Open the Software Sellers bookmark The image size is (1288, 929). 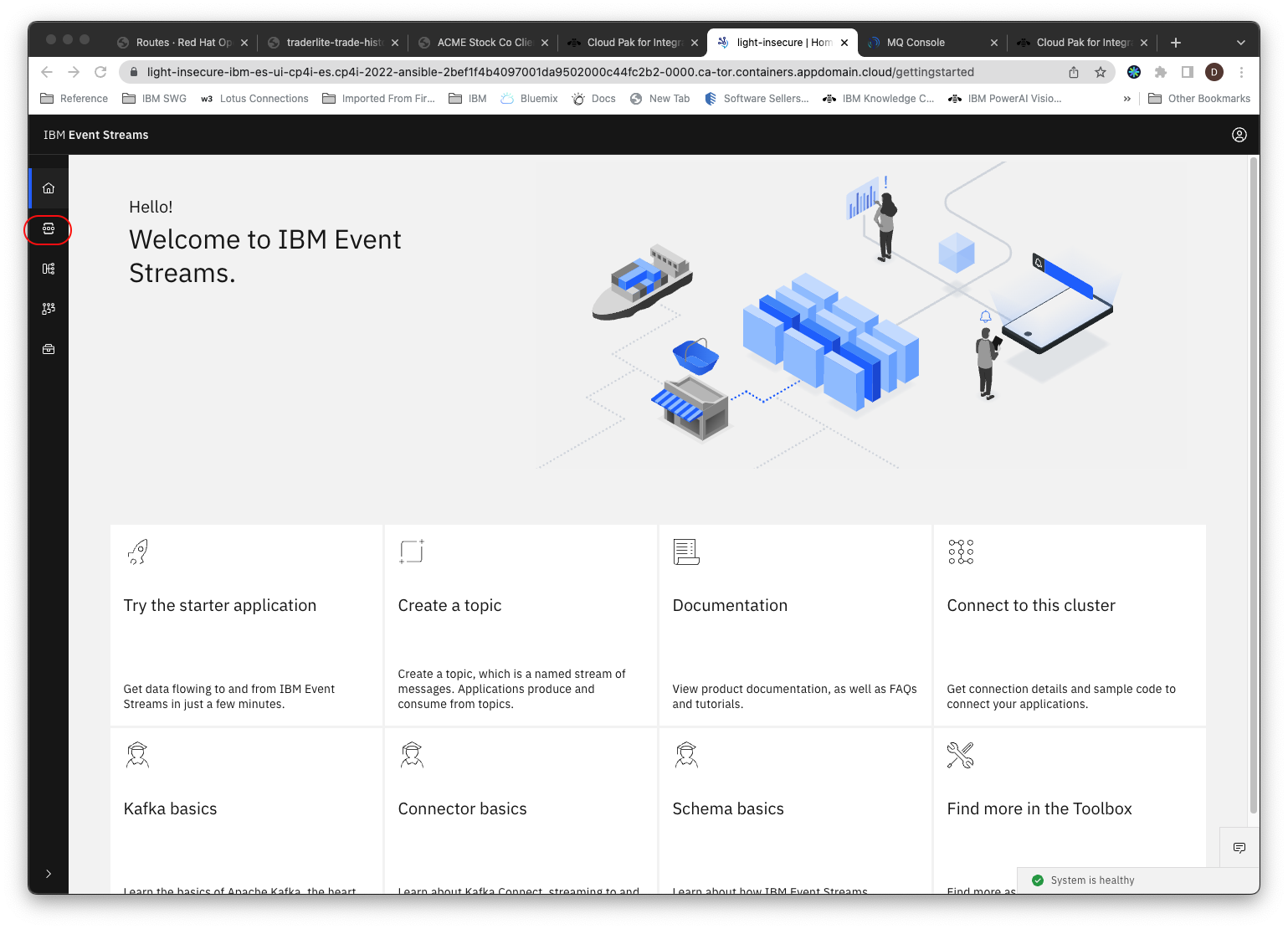click(x=757, y=99)
